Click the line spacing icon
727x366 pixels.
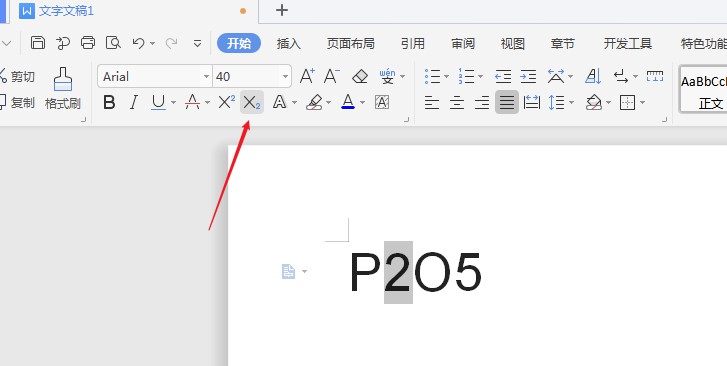tap(556, 103)
